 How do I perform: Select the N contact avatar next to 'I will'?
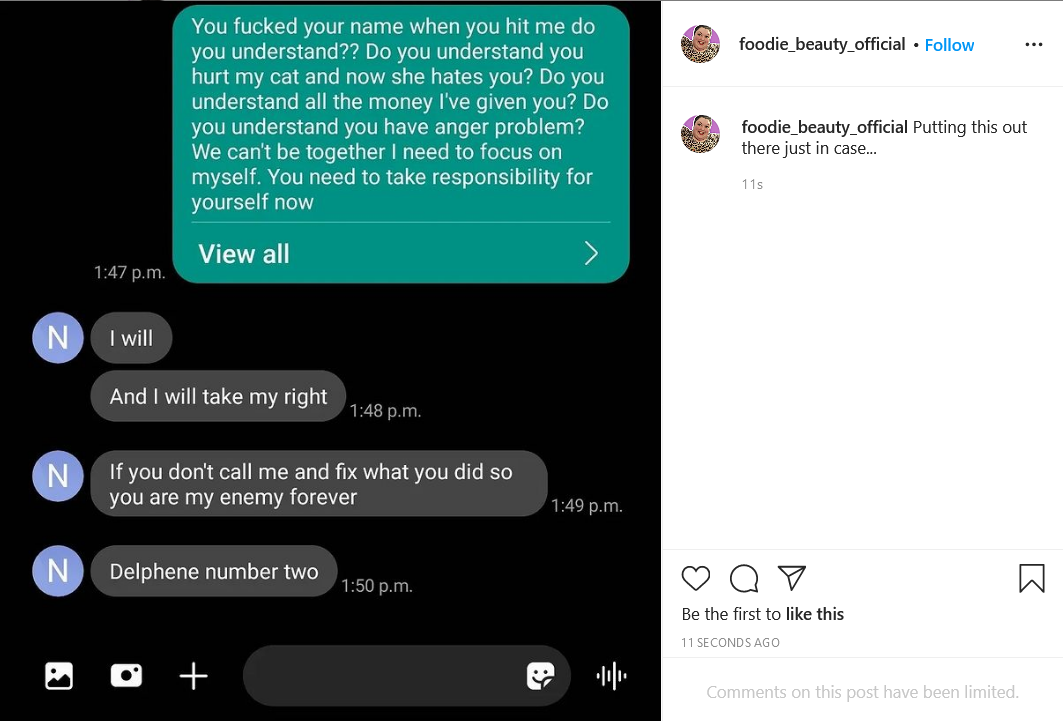[58, 337]
